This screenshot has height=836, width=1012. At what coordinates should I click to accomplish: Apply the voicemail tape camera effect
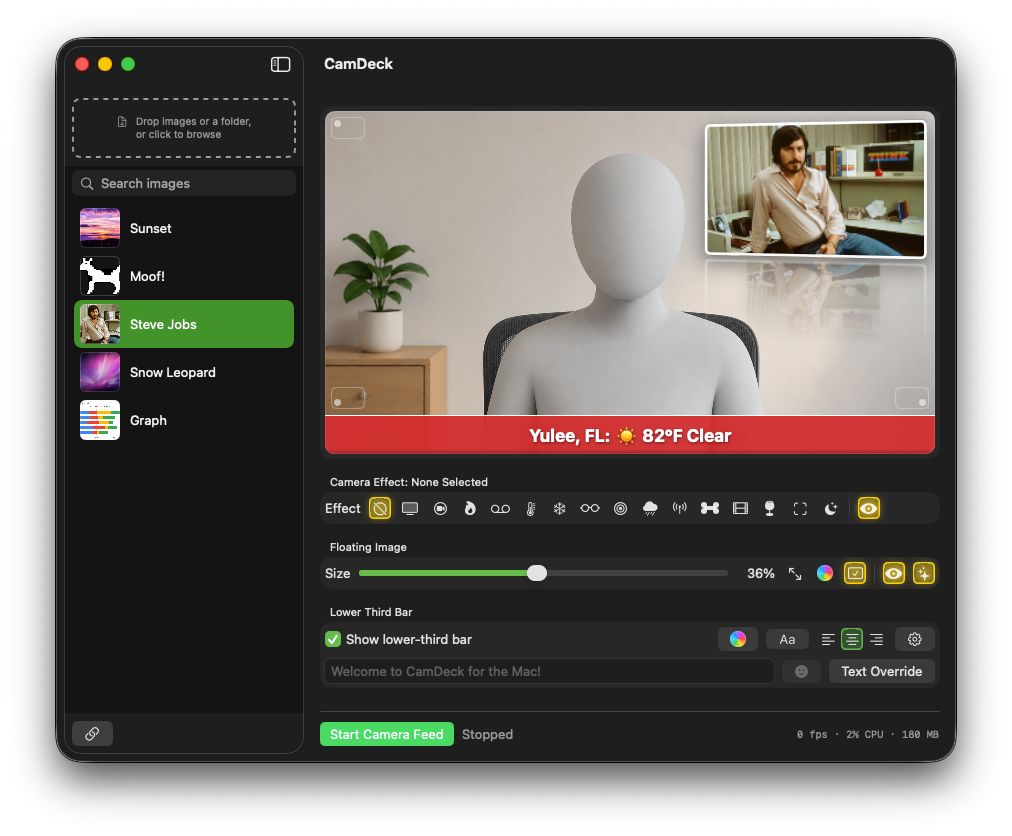tap(500, 509)
